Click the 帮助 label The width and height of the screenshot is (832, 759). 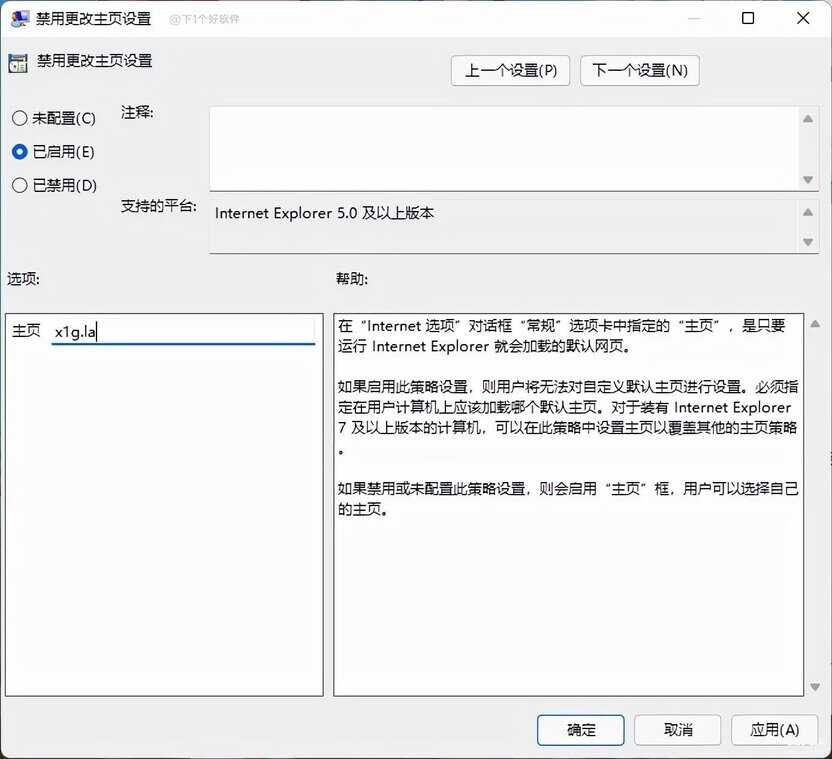point(352,279)
